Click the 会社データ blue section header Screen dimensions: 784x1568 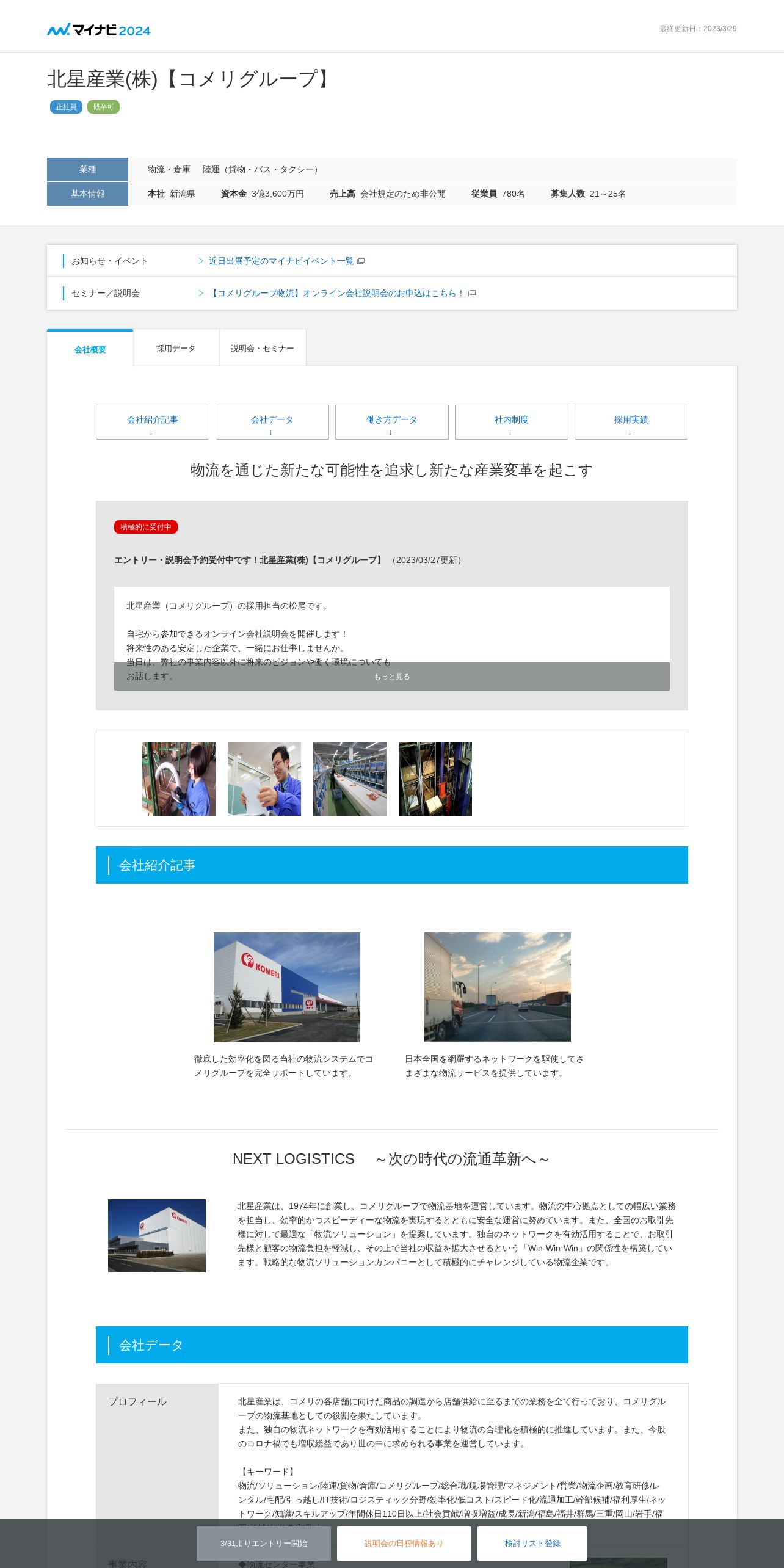click(392, 1345)
